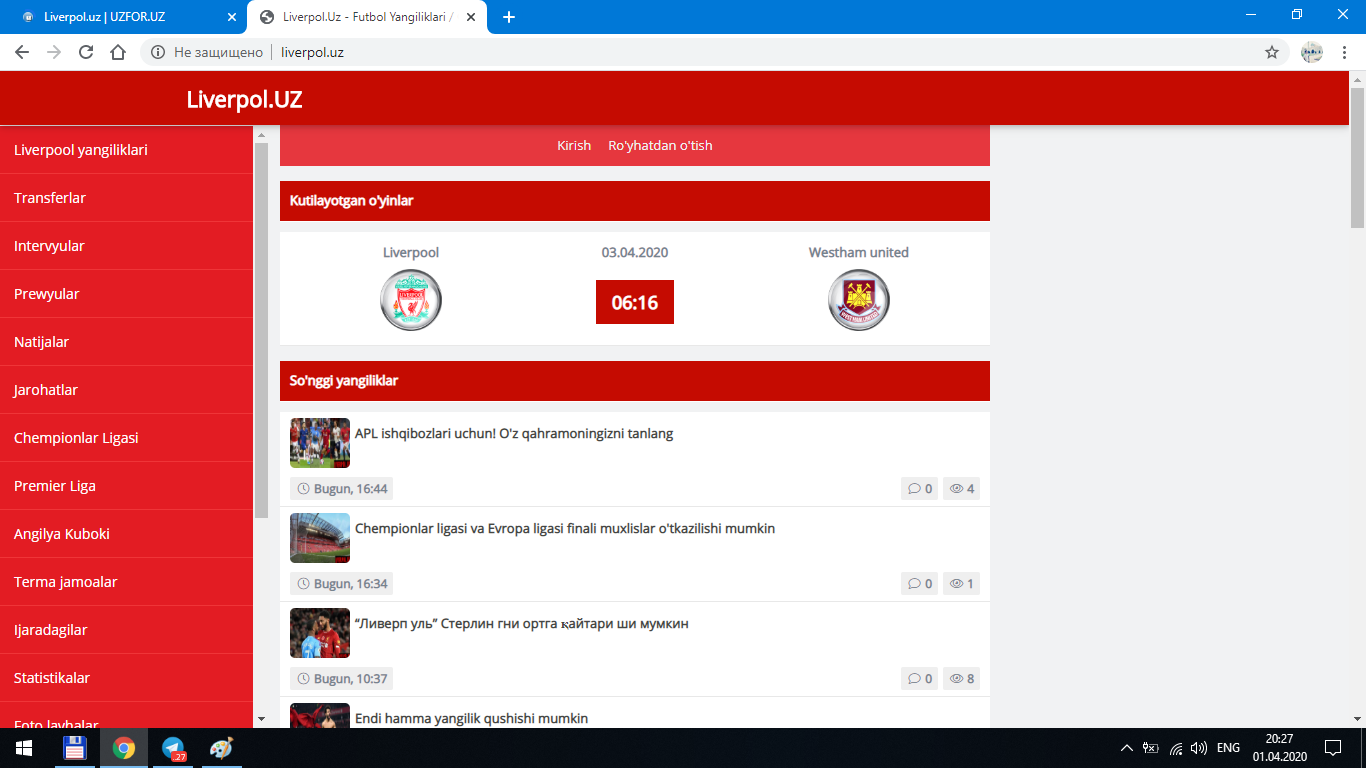Open Chempionlar Ligasi from the sidebar

(76, 438)
